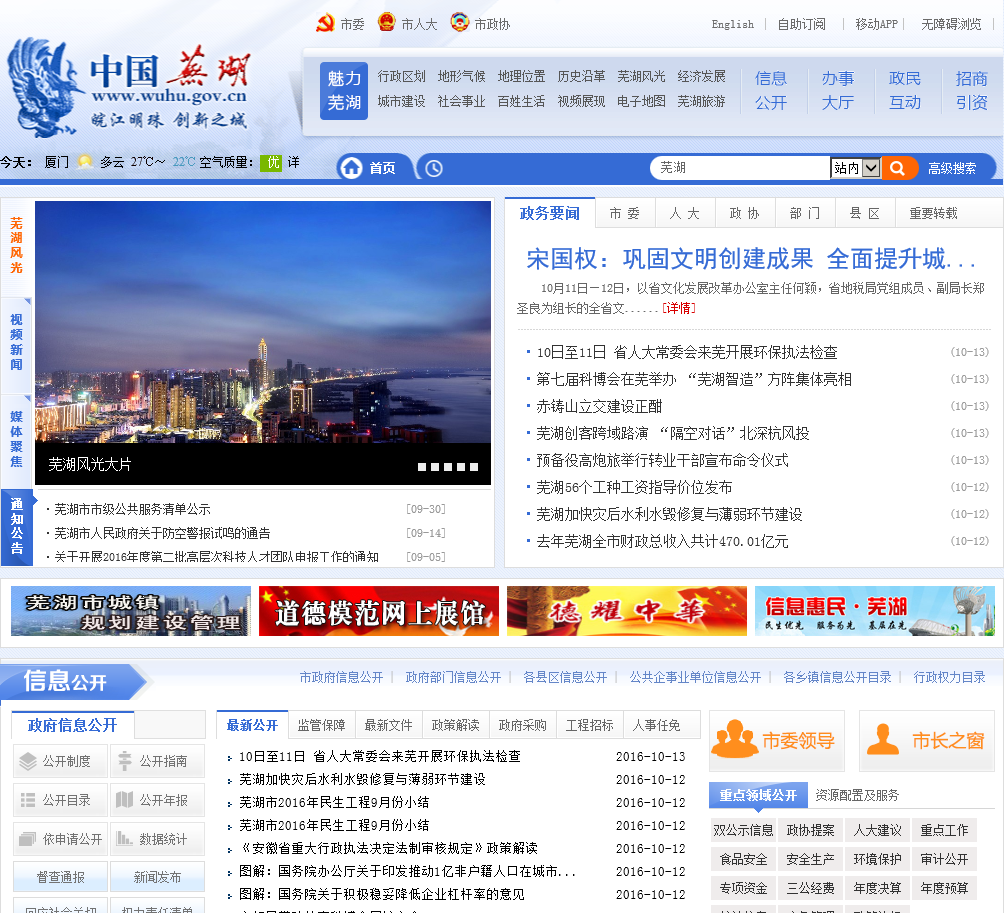Open the 无障碍浏览 link
Screen dimensions: 1004x913
pyautogui.click(x=951, y=24)
